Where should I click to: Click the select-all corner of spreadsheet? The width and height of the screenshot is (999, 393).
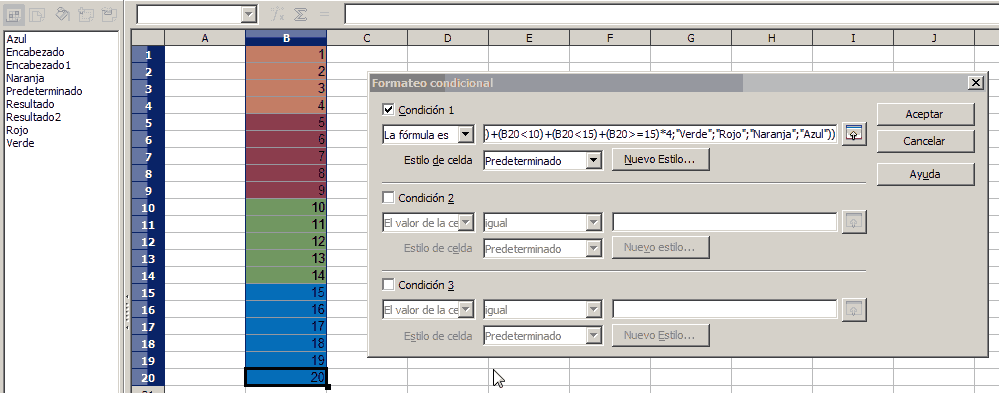coord(148,38)
